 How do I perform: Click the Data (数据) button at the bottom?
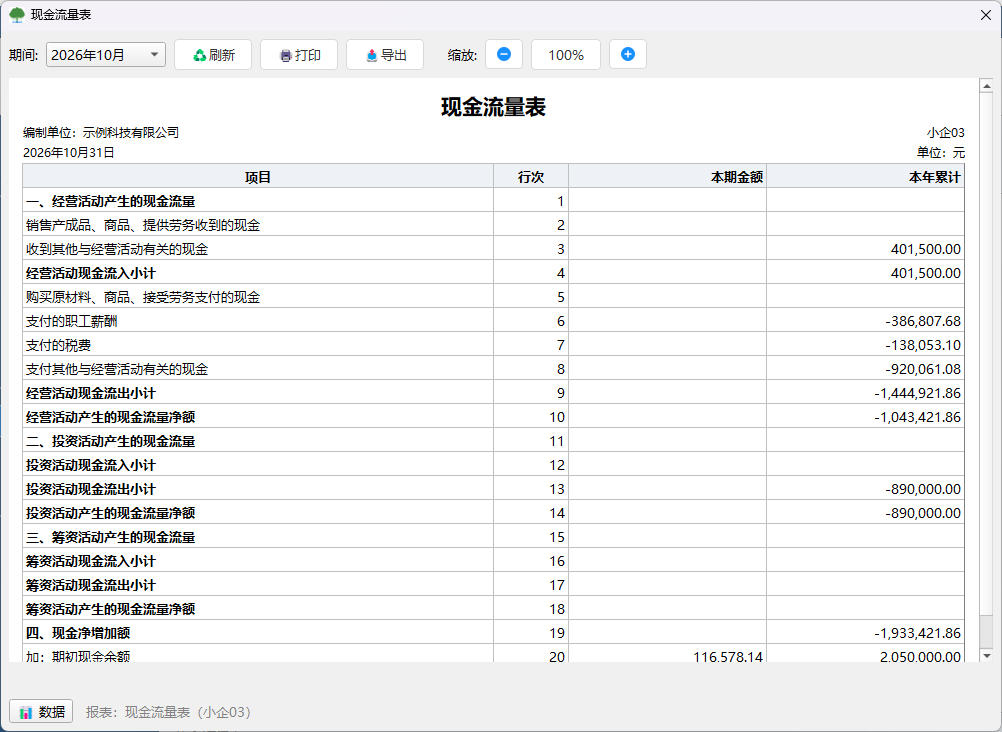point(42,712)
